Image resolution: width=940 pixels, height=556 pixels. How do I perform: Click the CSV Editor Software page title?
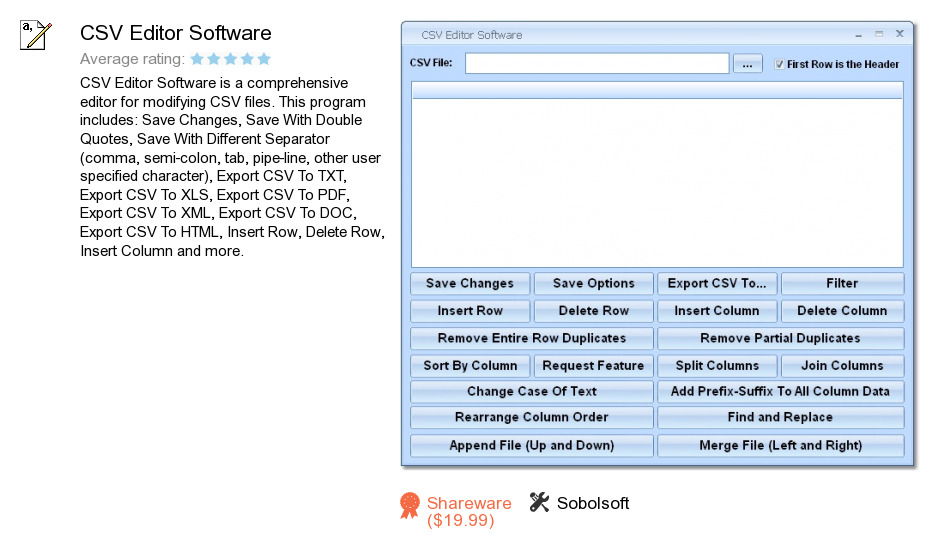pos(176,33)
